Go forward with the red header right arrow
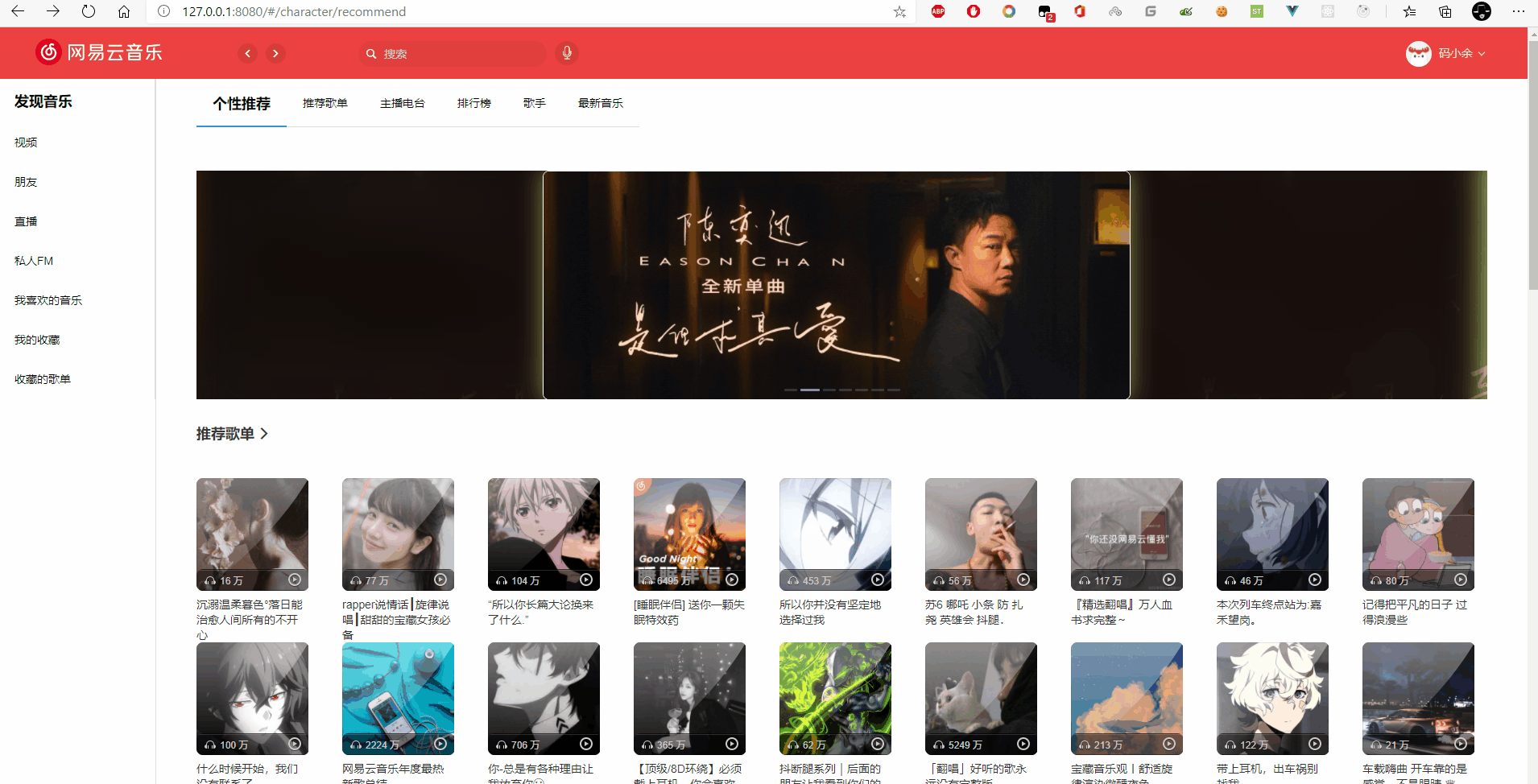The width and height of the screenshot is (1538, 784). (275, 53)
